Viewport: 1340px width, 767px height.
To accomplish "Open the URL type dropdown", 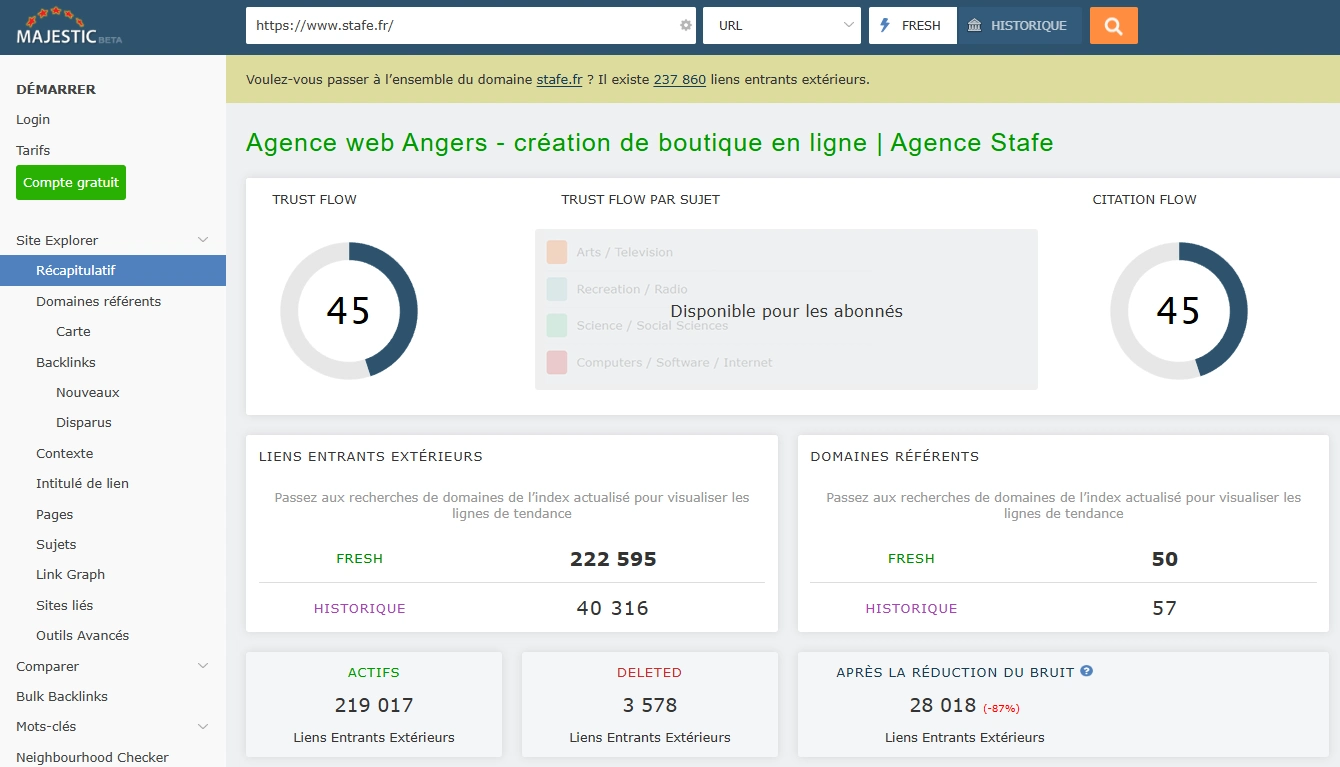I will point(781,25).
